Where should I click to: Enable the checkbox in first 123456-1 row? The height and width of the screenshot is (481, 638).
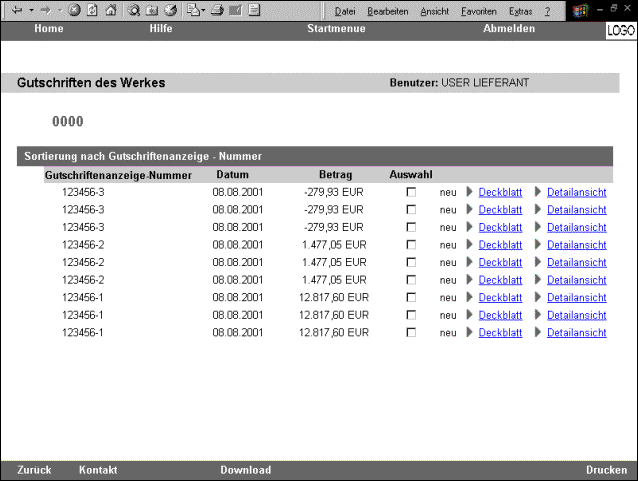coord(411,297)
